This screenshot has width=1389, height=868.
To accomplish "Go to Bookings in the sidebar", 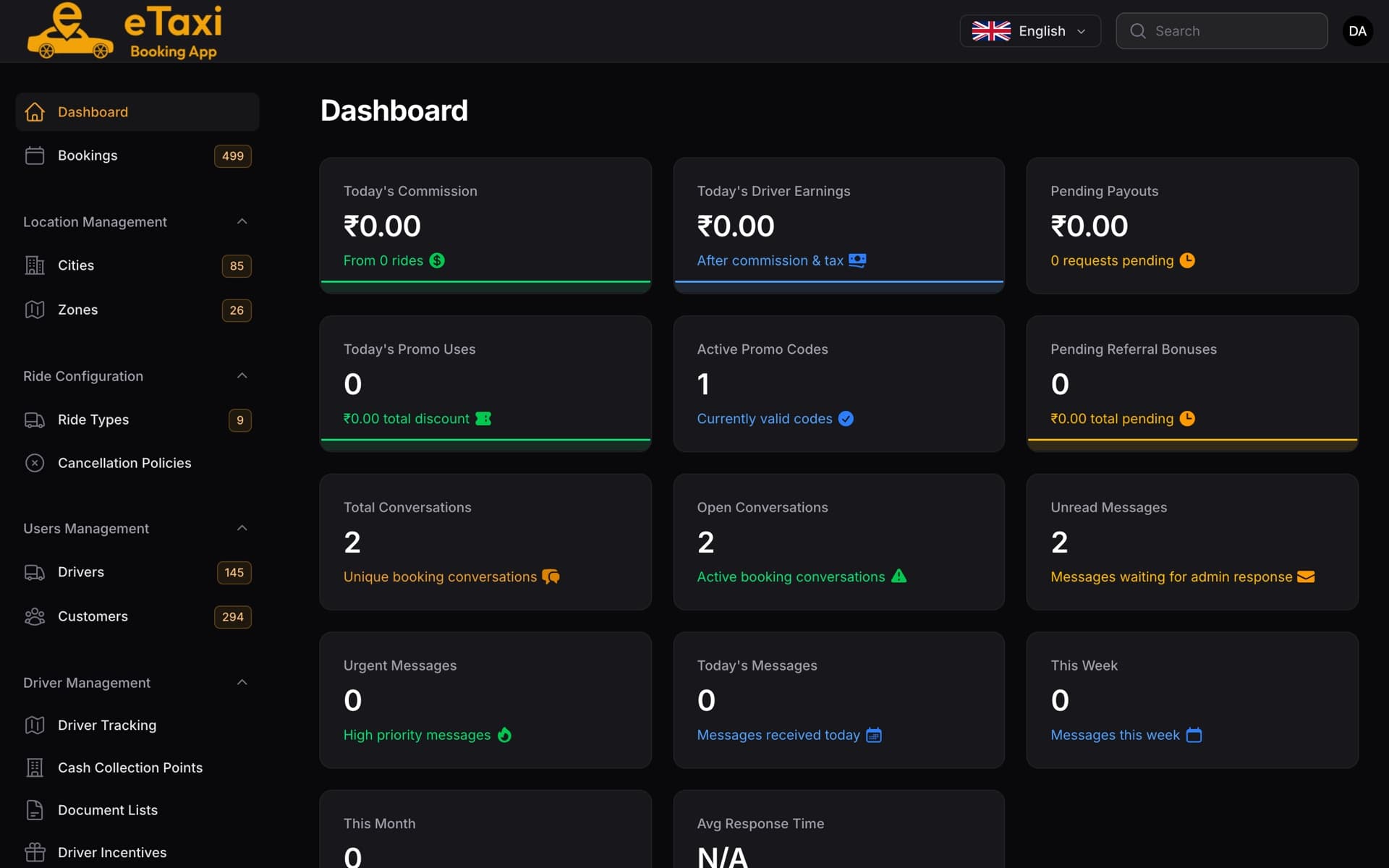I will pyautogui.click(x=137, y=156).
